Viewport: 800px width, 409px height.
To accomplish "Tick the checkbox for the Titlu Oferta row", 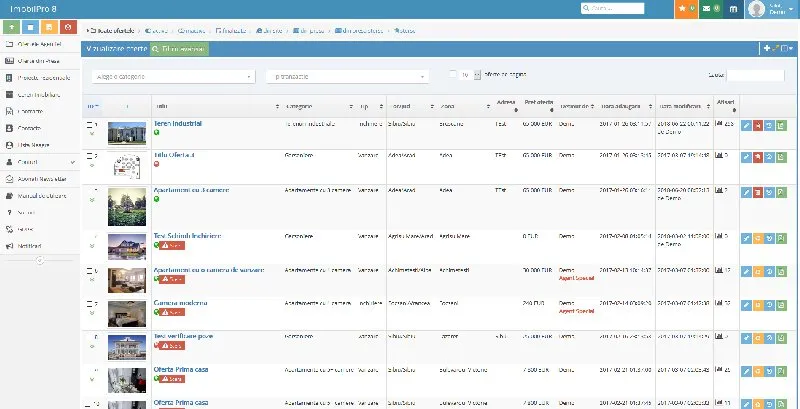I will pos(90,156).
